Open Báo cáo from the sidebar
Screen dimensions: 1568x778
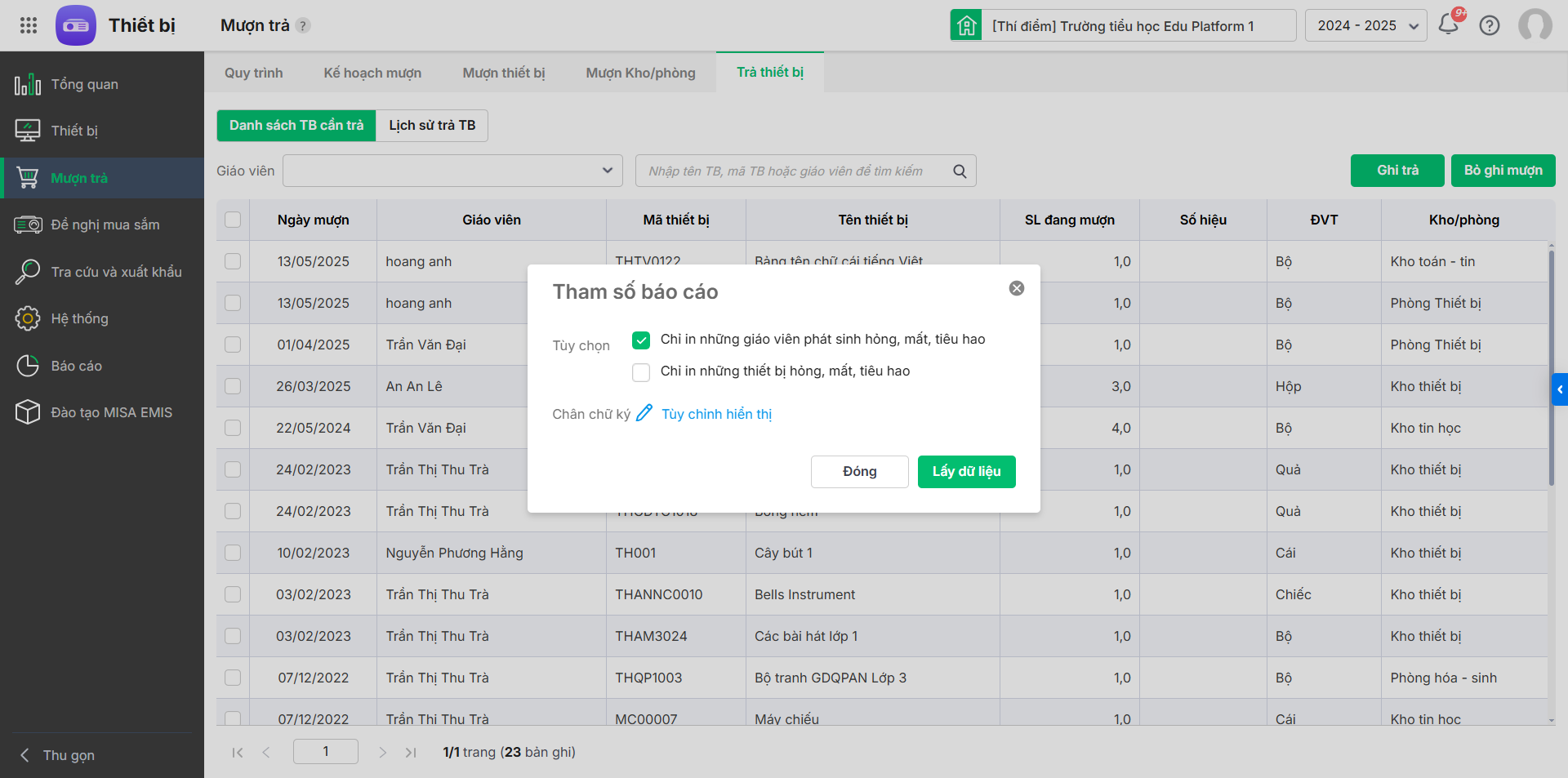(76, 366)
